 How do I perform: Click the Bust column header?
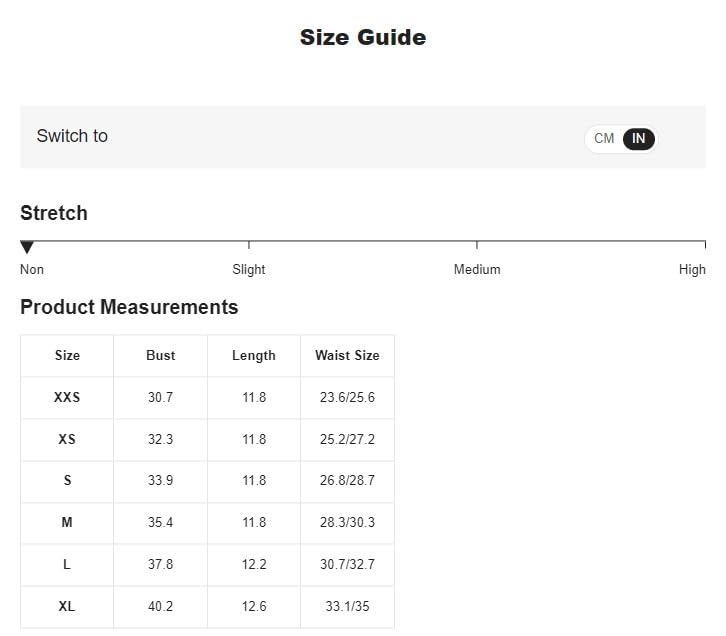160,355
